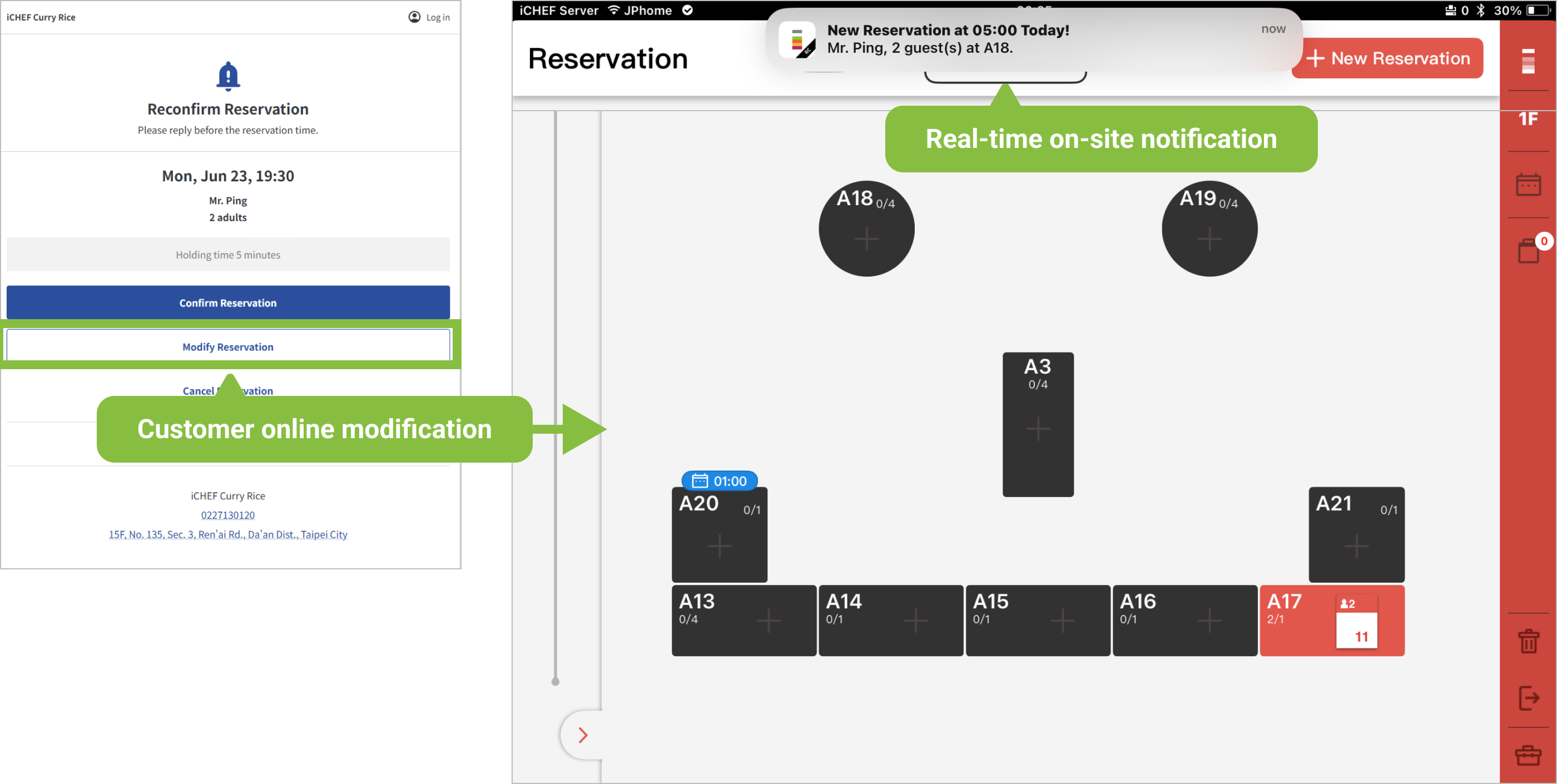
Task: Create a New Reservation
Action: tap(1387, 58)
